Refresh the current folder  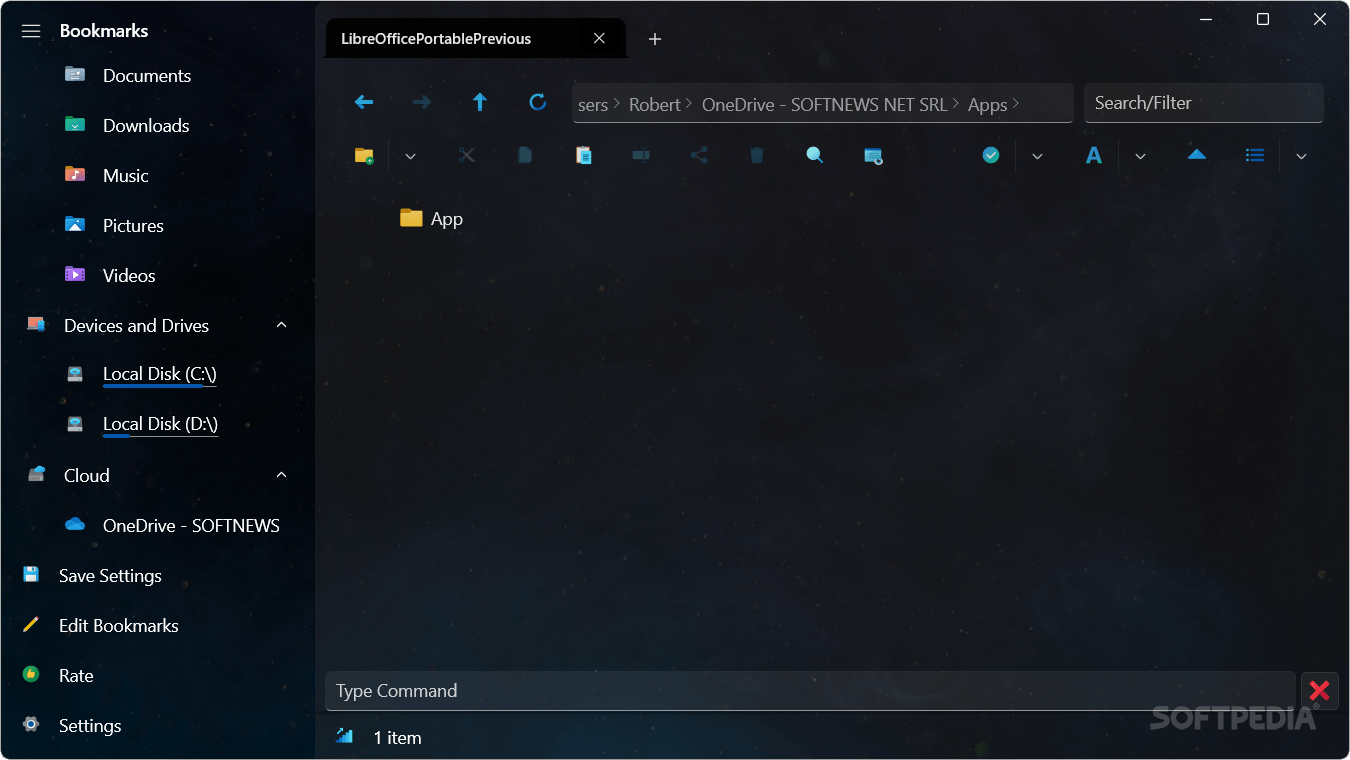click(537, 102)
